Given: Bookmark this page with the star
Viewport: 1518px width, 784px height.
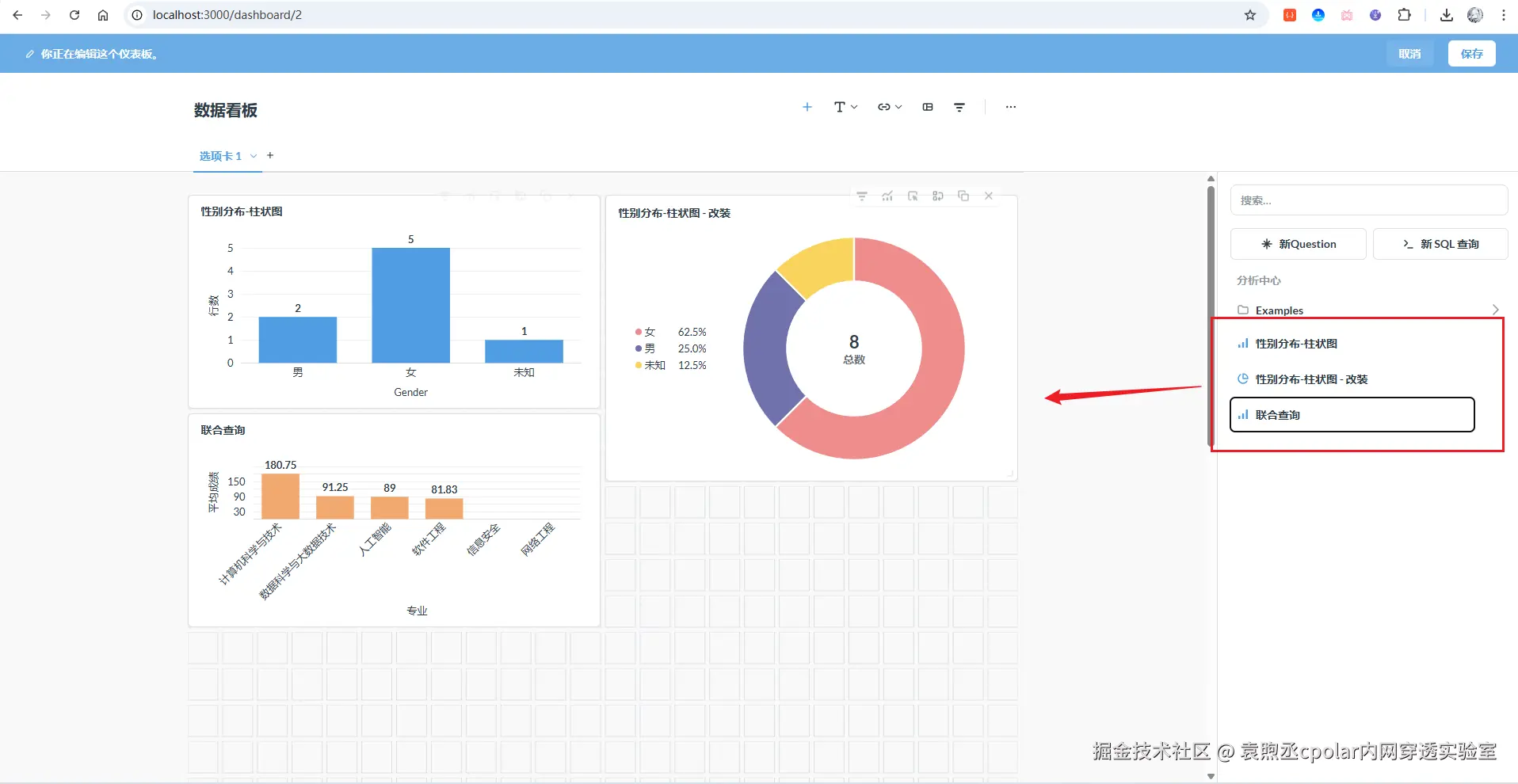Looking at the screenshot, I should (x=1250, y=15).
